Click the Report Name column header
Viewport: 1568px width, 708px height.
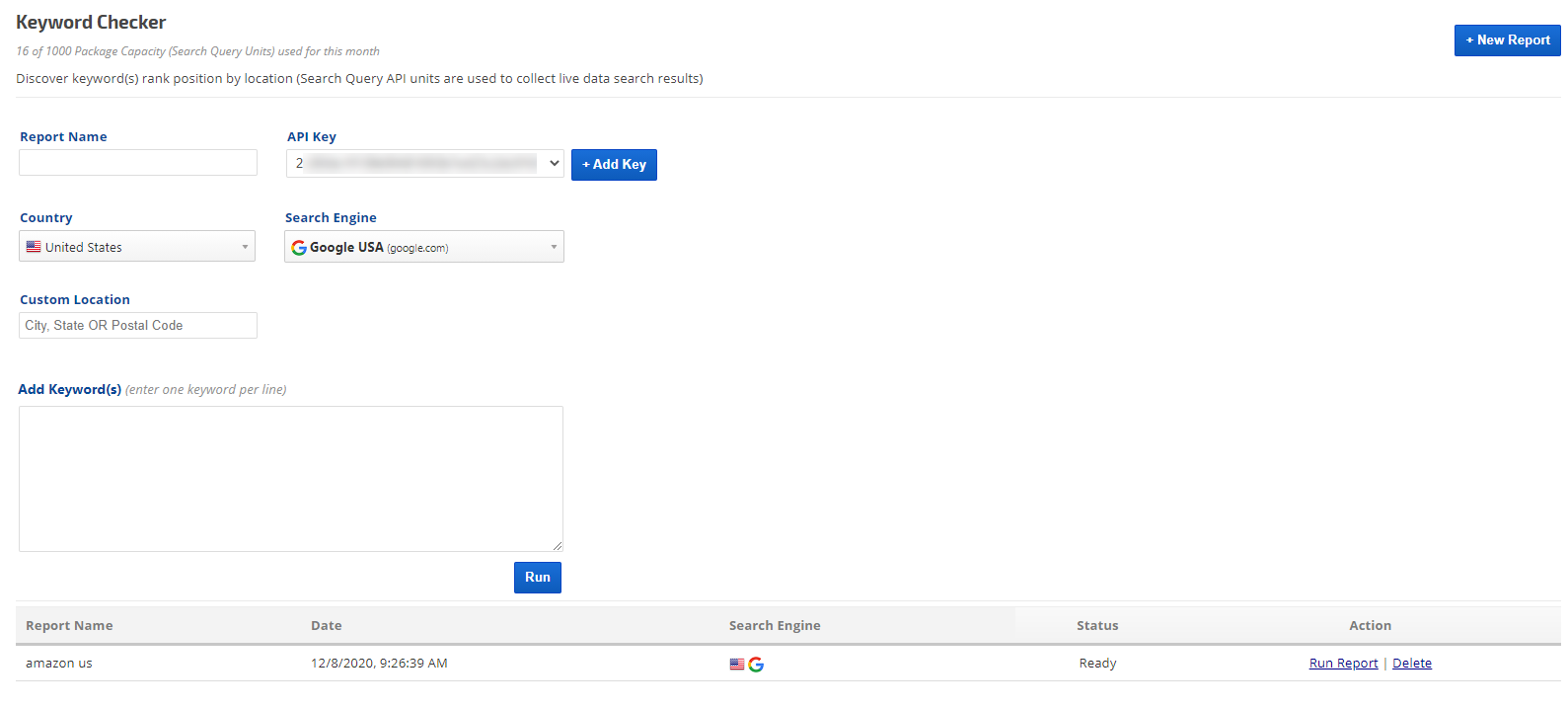(69, 626)
